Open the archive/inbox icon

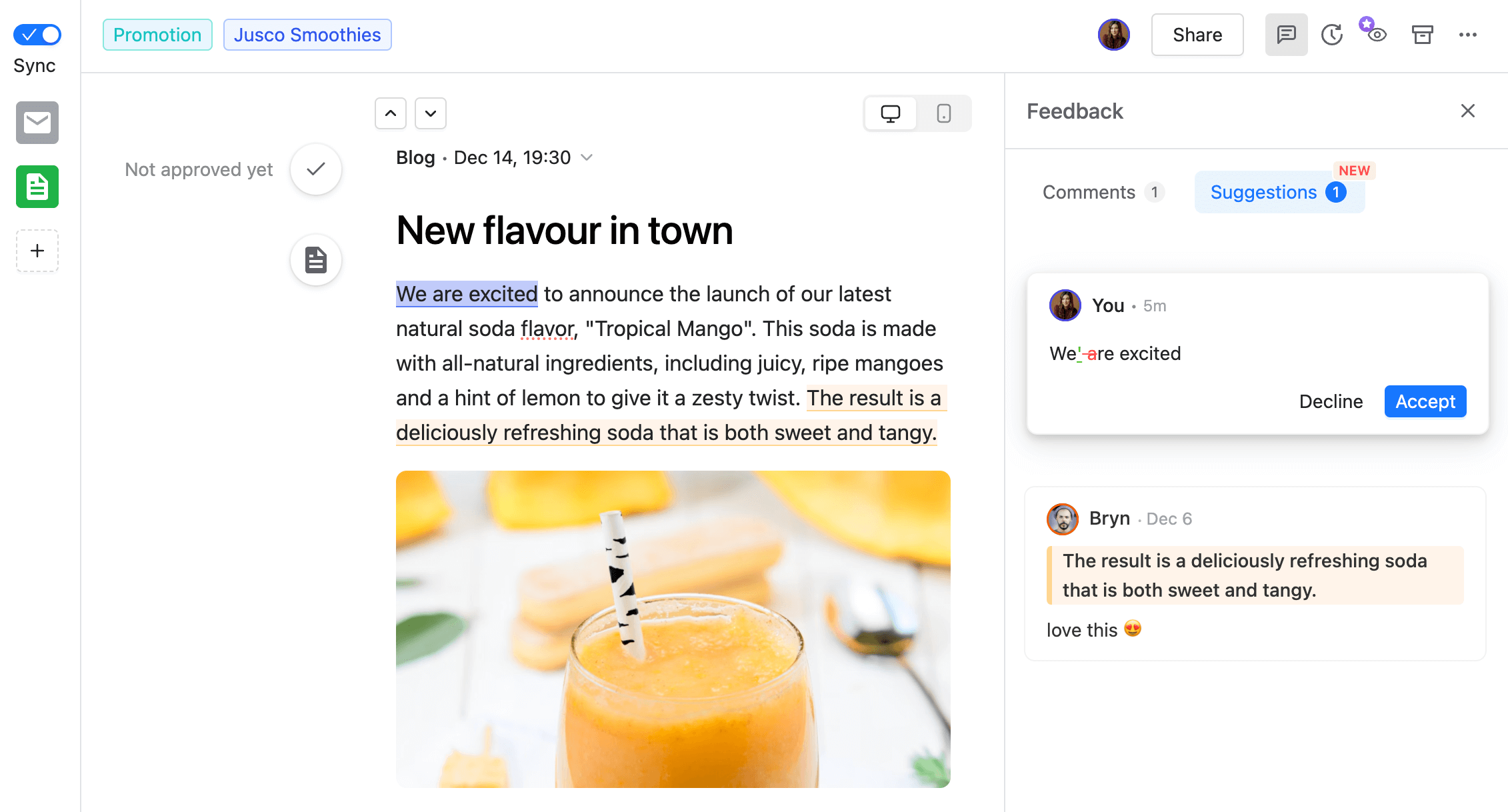(x=1422, y=35)
